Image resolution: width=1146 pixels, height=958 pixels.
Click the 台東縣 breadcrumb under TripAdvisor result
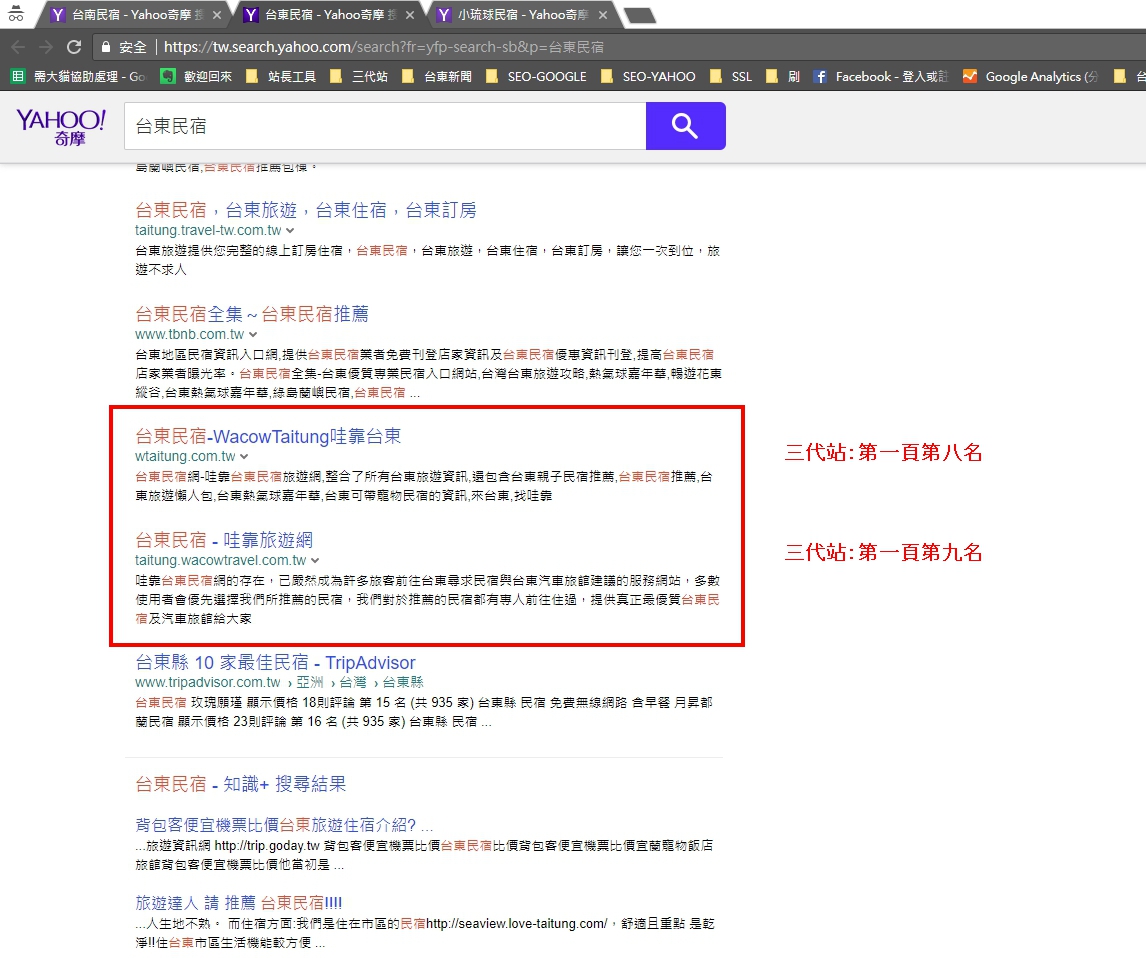403,683
